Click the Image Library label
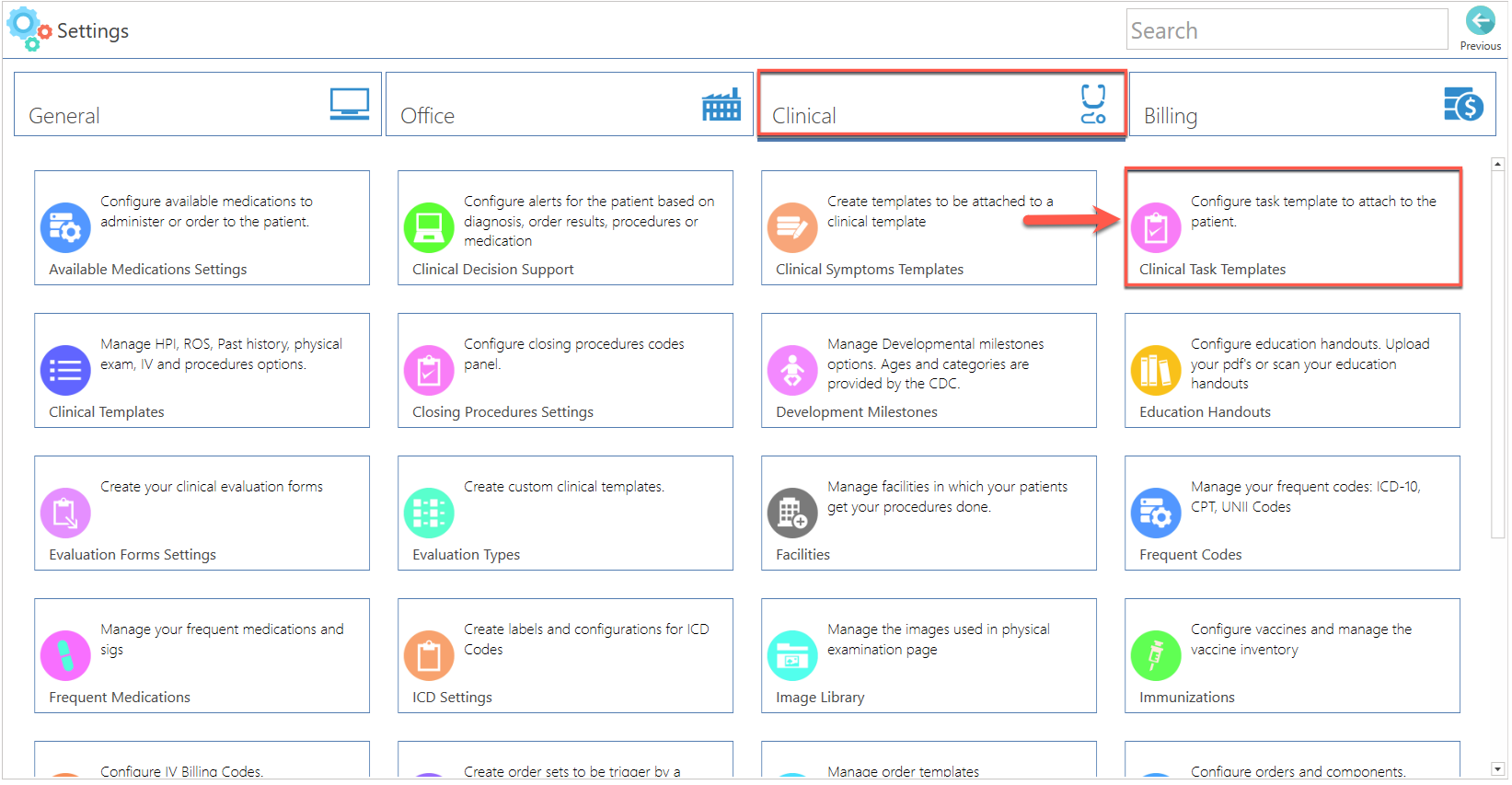 820,697
